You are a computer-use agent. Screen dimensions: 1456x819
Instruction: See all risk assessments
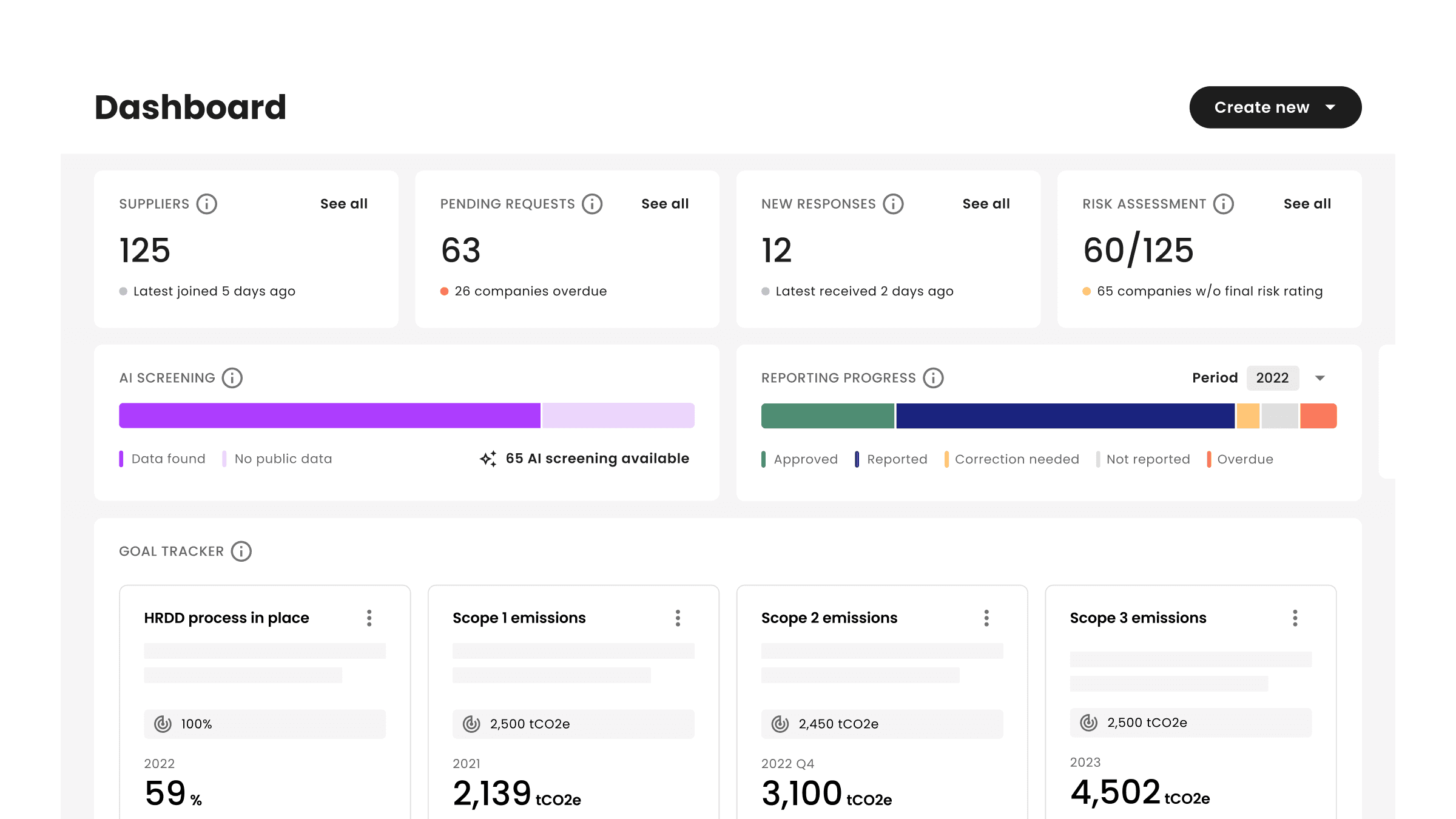[x=1307, y=204]
